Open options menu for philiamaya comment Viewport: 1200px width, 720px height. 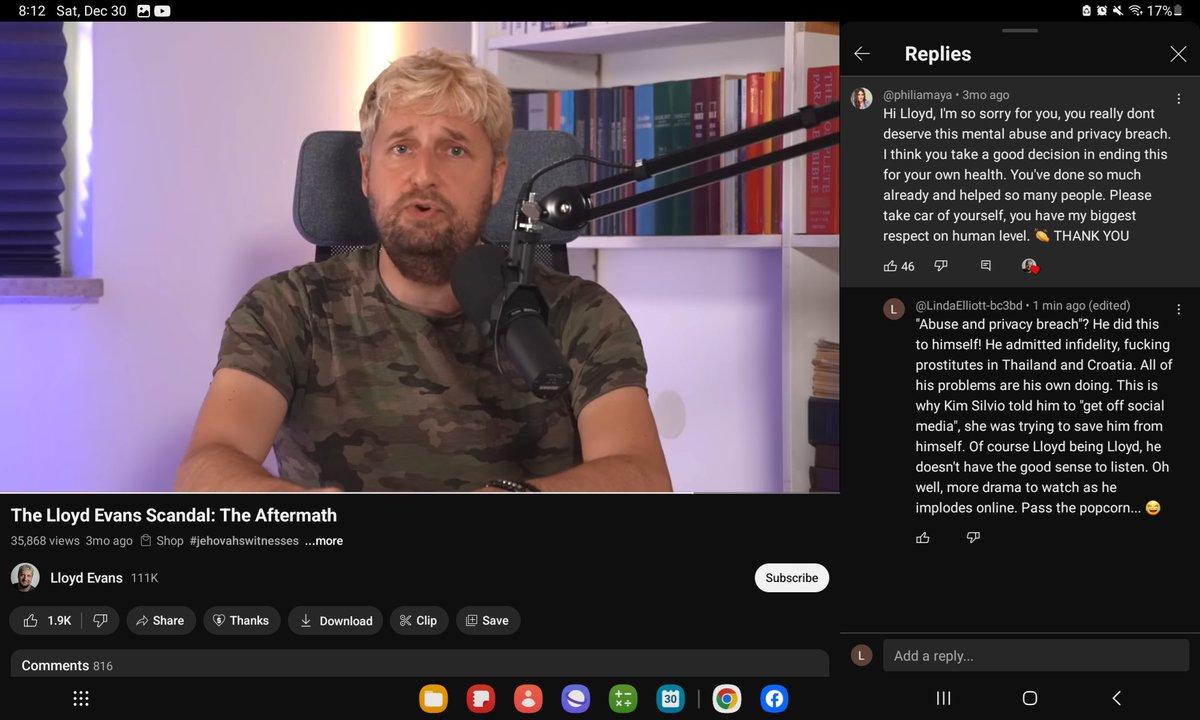click(x=1179, y=98)
